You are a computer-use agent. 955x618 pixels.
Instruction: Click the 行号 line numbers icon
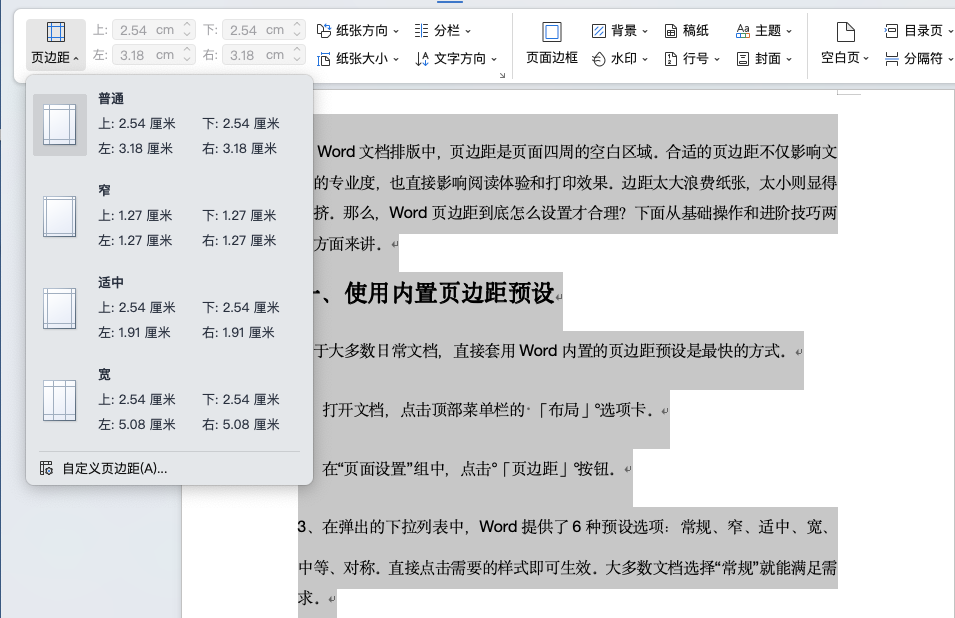tap(671, 58)
